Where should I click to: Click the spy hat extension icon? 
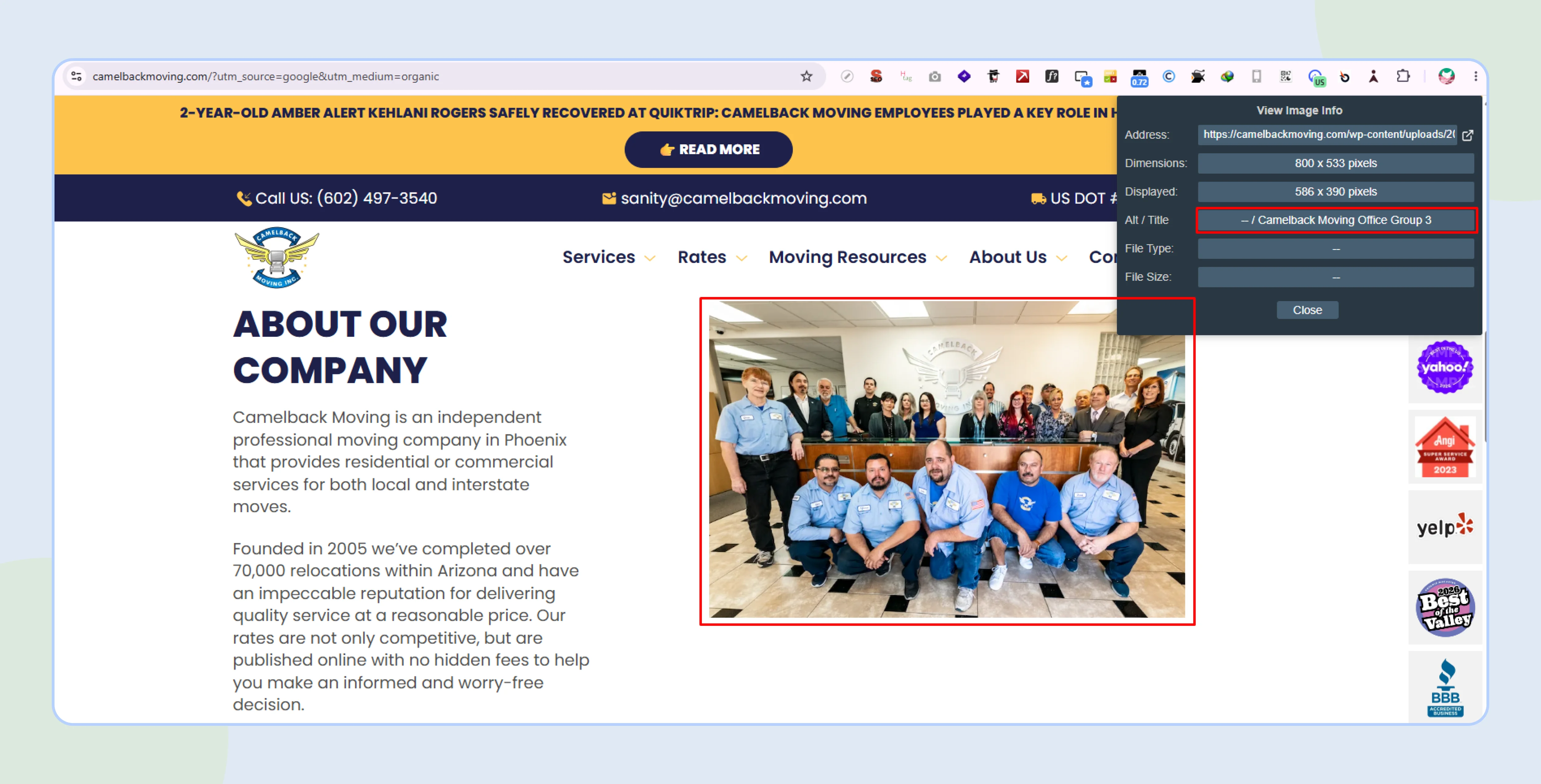click(993, 76)
